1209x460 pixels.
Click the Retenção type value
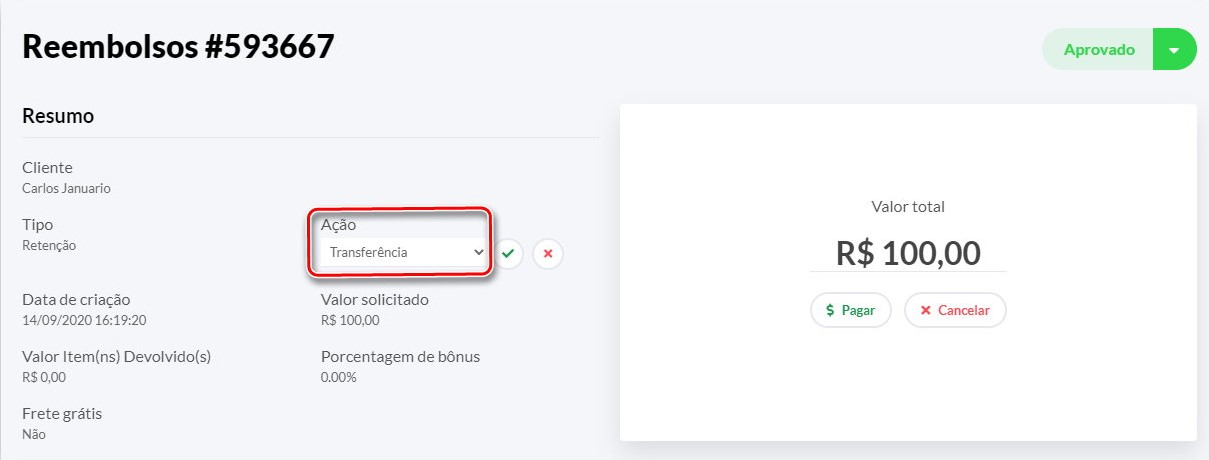tap(49, 245)
